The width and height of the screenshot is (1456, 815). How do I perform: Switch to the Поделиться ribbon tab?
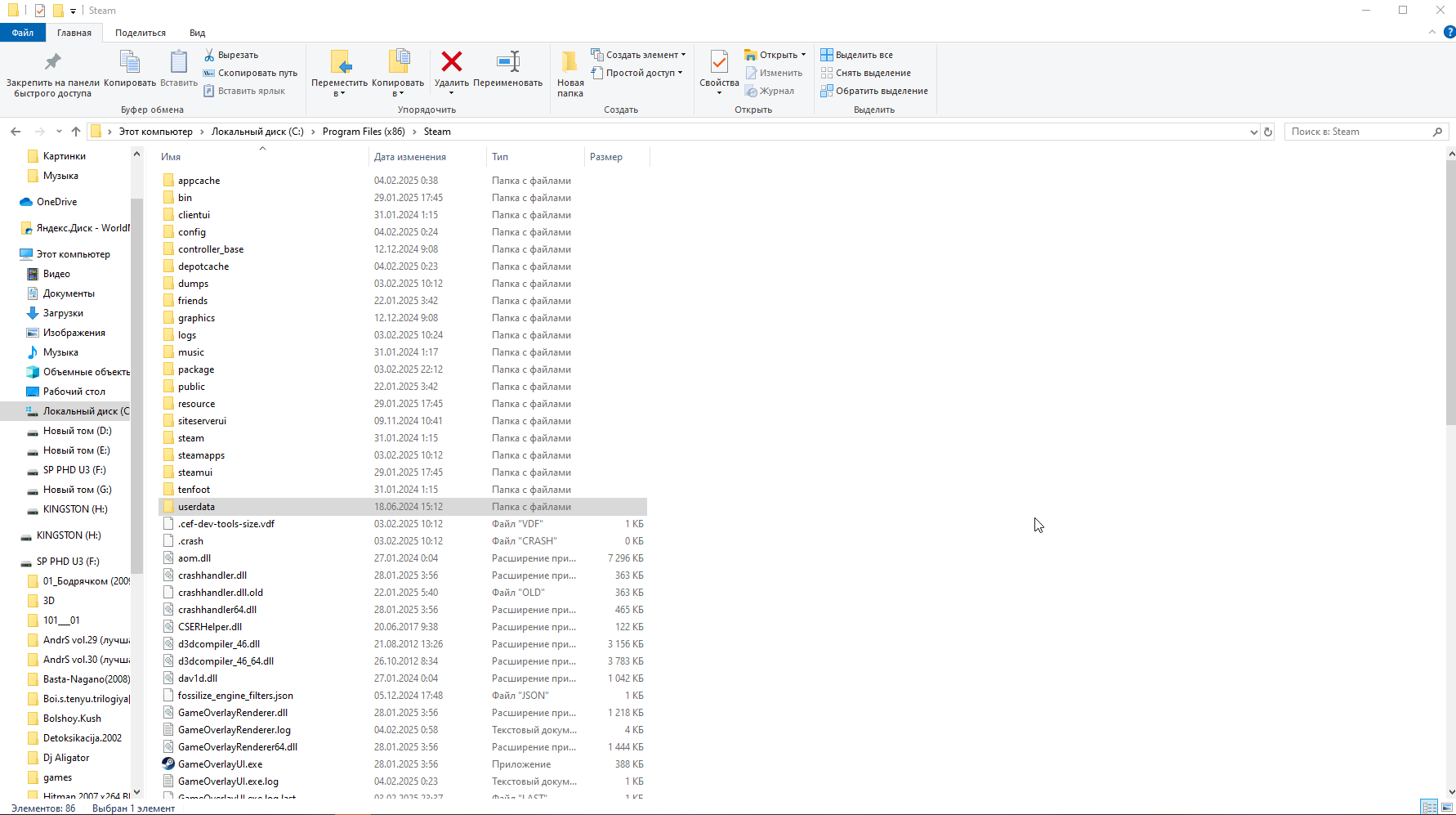[141, 33]
